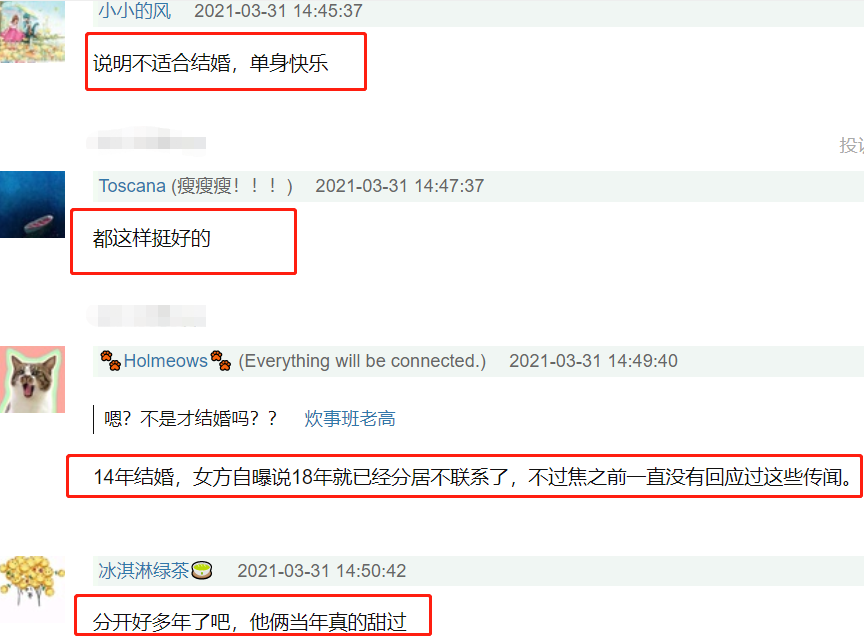Click Toscana username link
Screen dimensions: 864x637
tap(132, 186)
